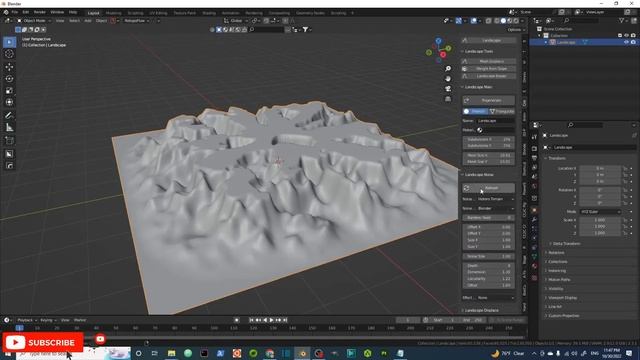
Task: Select the Scale tool
Action: tap(9, 90)
